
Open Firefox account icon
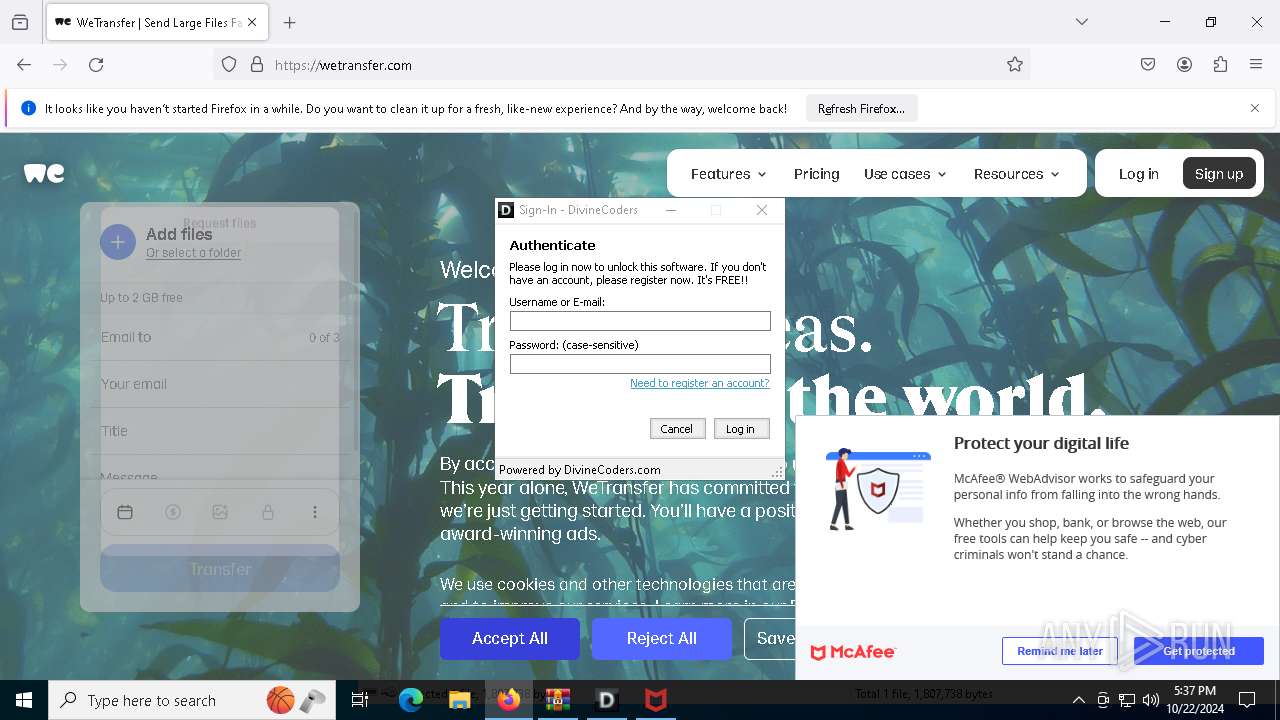pyautogui.click(x=1184, y=65)
